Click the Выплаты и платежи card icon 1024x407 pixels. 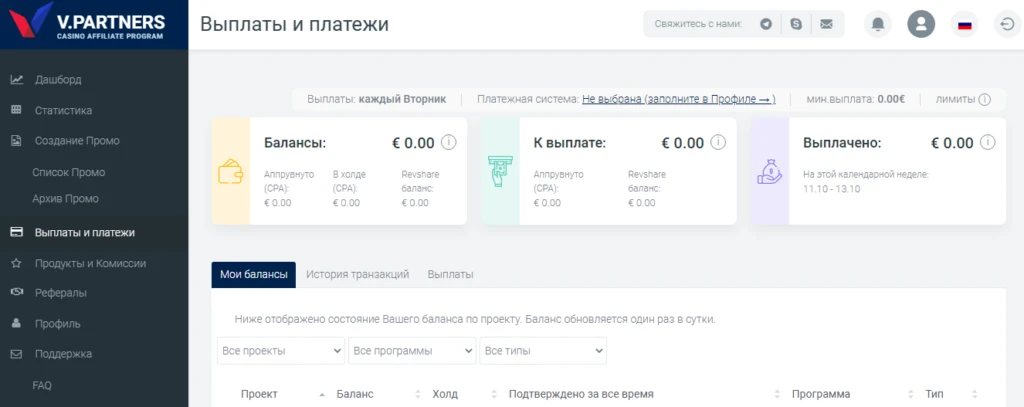pos(18,232)
